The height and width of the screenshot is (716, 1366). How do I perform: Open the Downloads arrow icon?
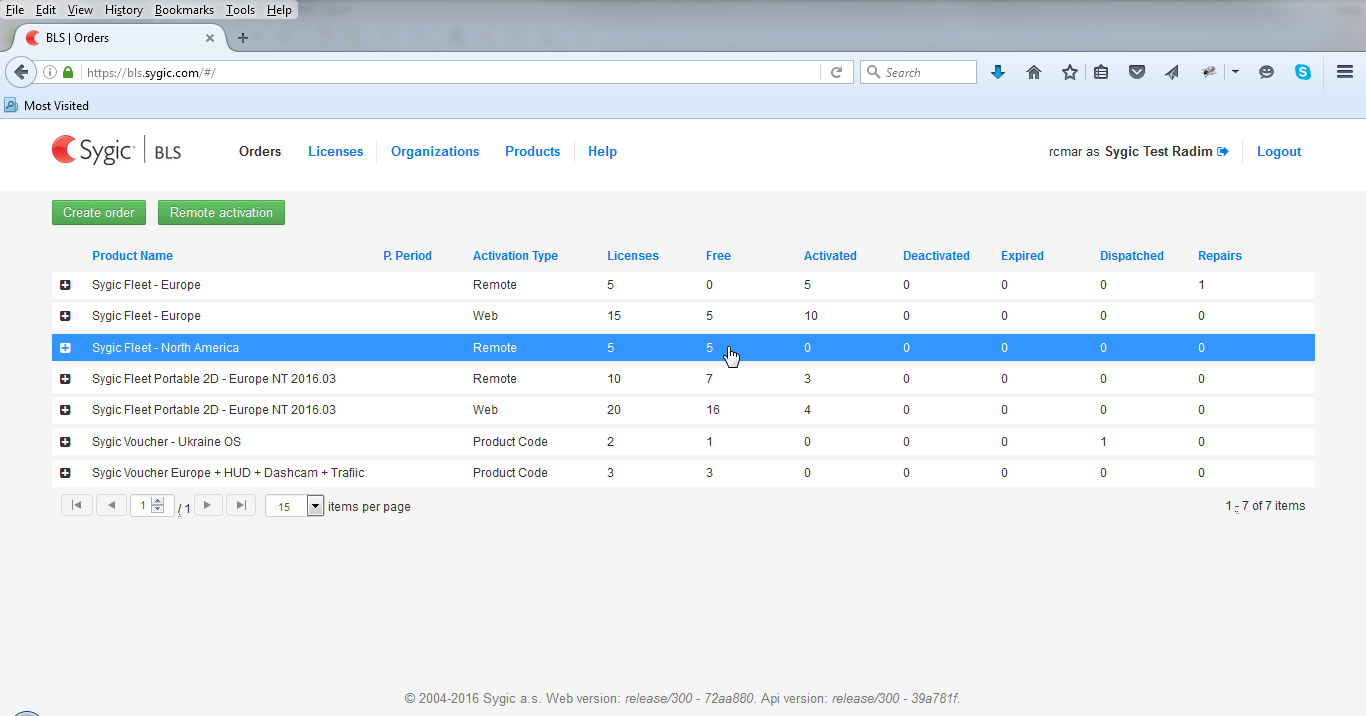tap(997, 72)
